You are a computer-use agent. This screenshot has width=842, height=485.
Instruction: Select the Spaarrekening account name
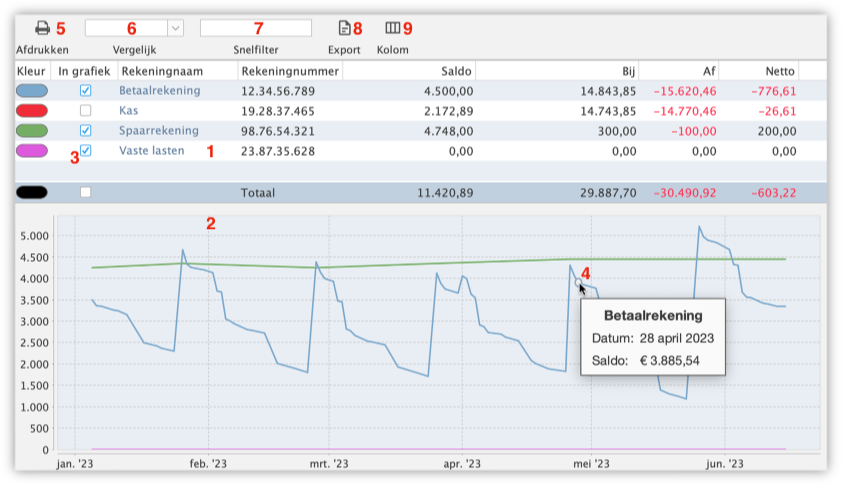158,131
